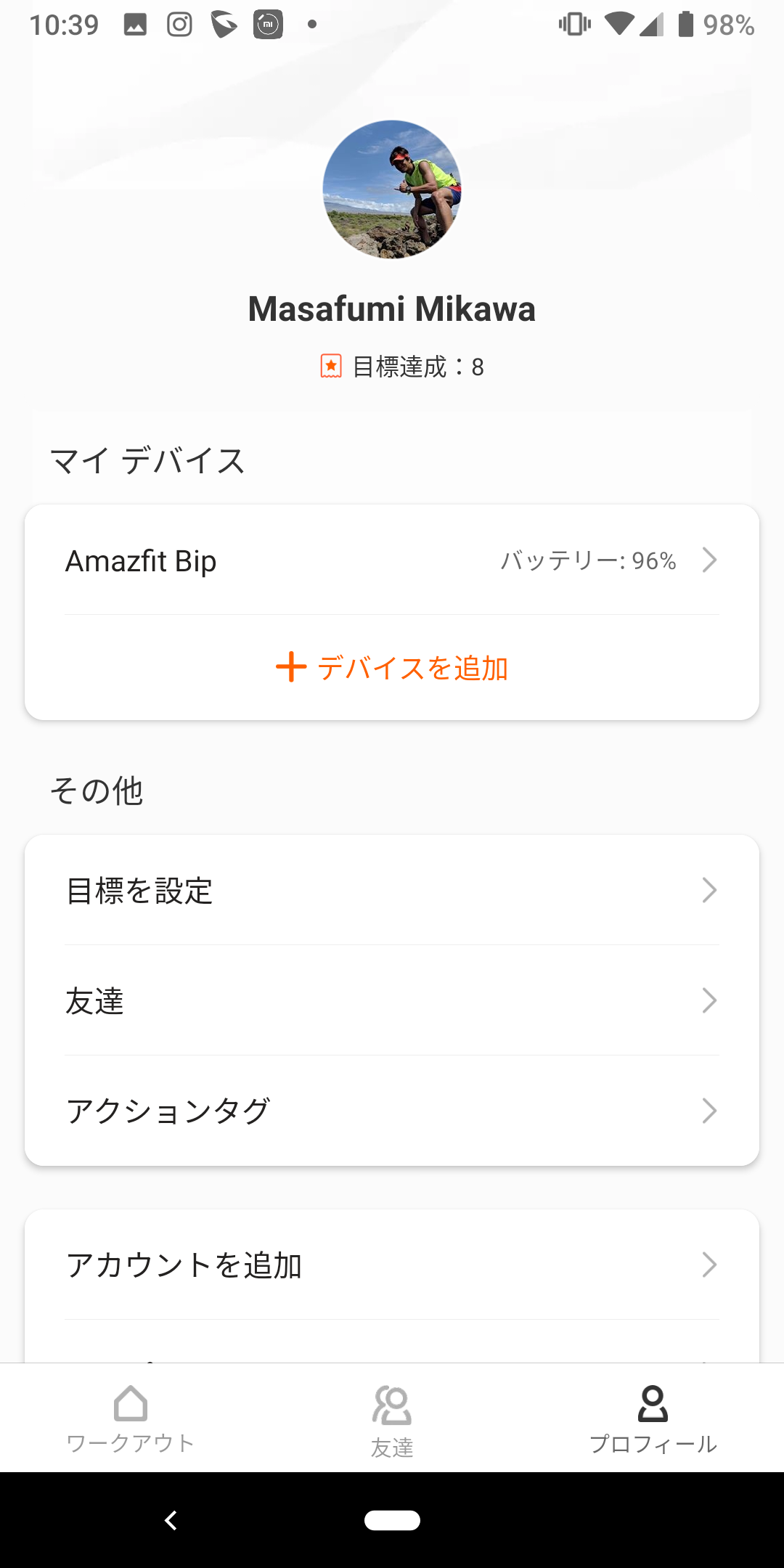Tap the Instagram notification icon in status bar
The width and height of the screenshot is (784, 1568).
(179, 25)
